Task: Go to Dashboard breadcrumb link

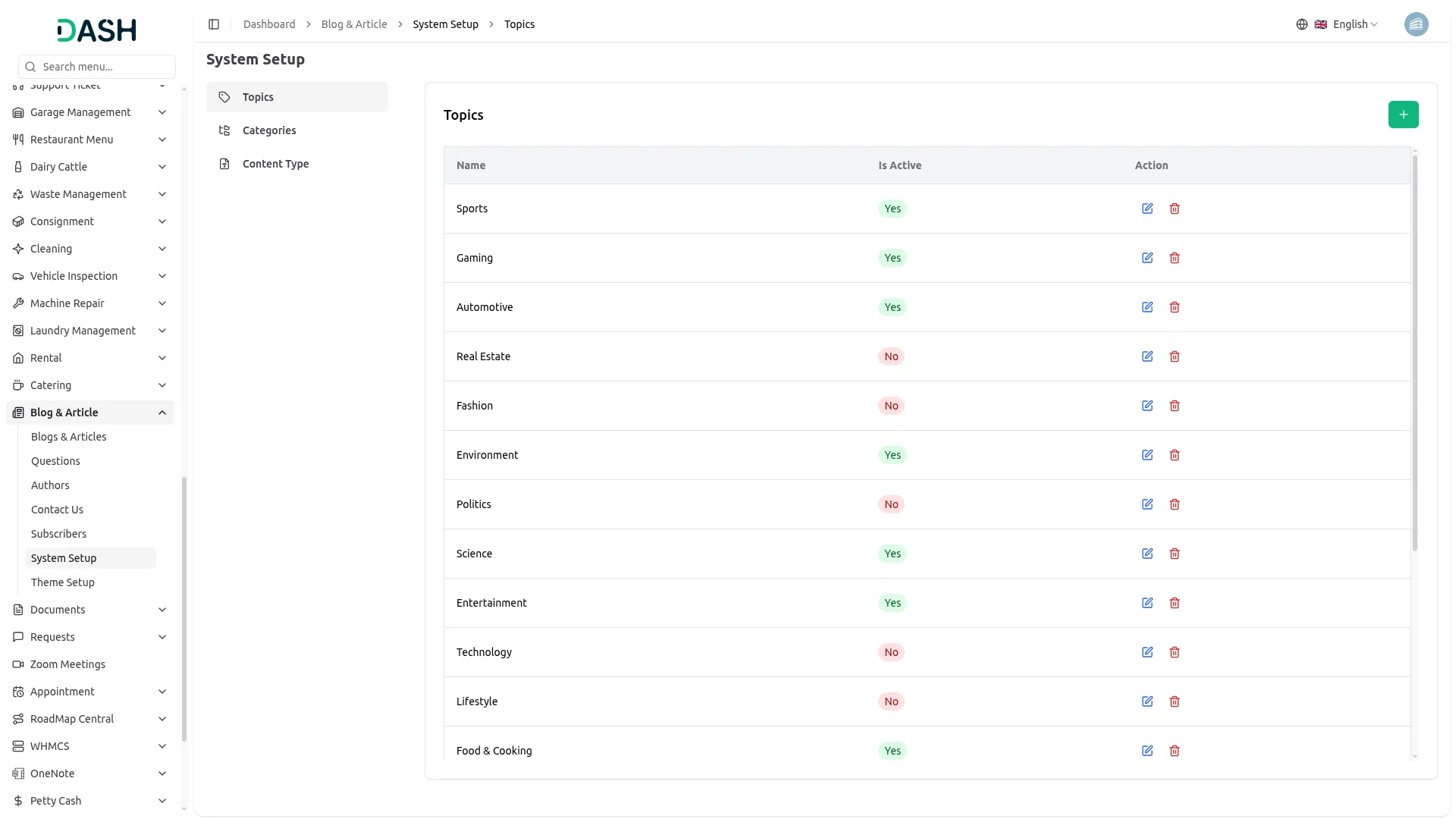Action: (269, 24)
